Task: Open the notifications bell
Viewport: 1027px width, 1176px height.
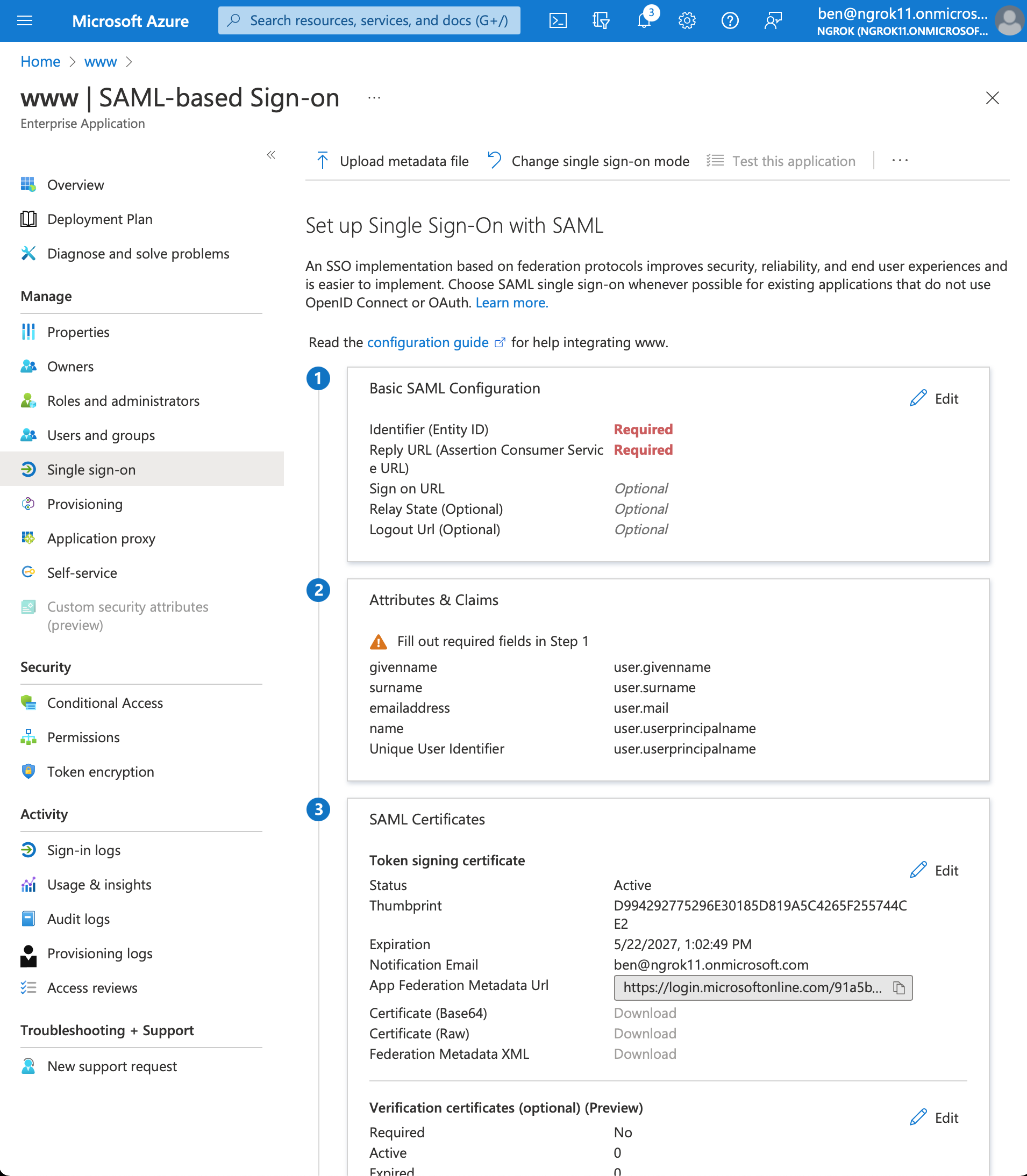Action: [x=644, y=20]
